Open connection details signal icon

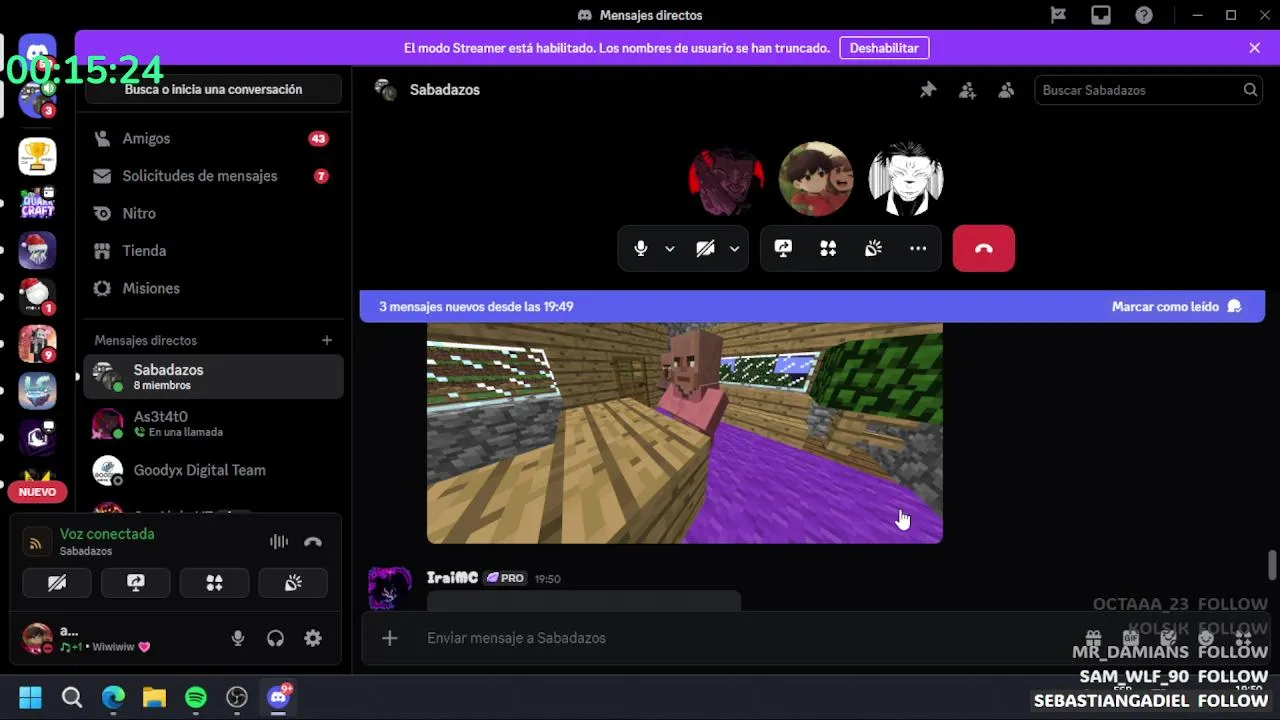[36, 543]
